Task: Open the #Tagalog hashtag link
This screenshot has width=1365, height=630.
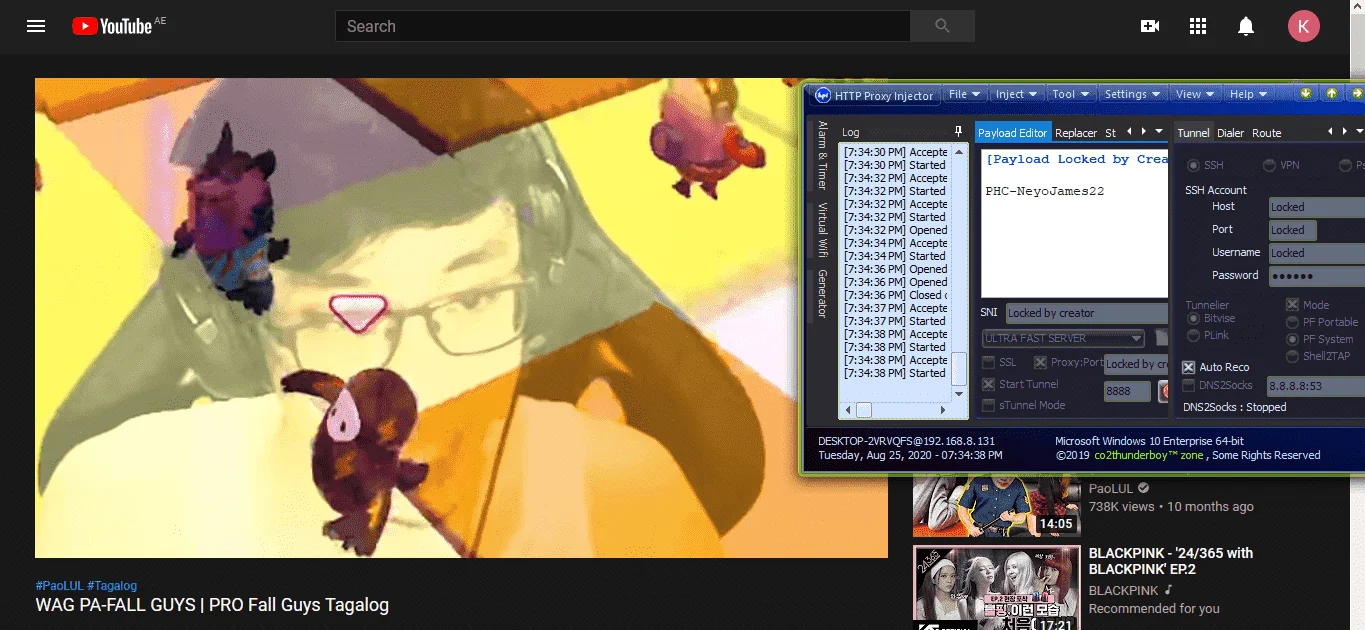Action: (112, 586)
